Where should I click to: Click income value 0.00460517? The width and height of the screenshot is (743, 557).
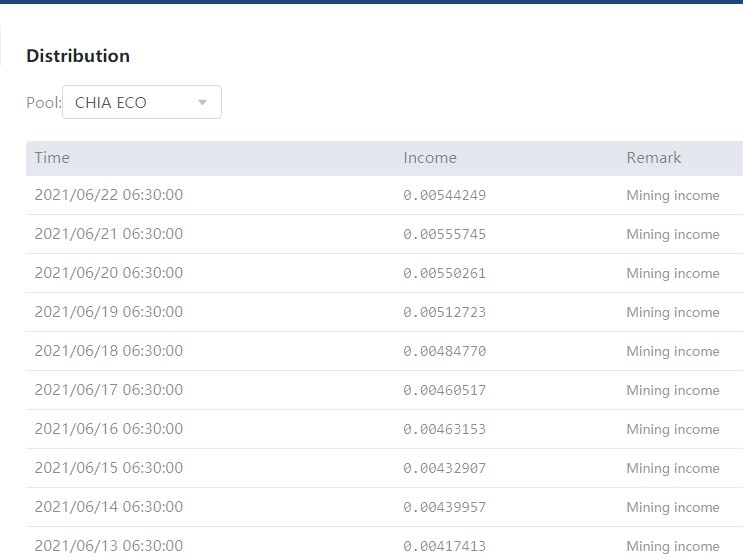444,390
